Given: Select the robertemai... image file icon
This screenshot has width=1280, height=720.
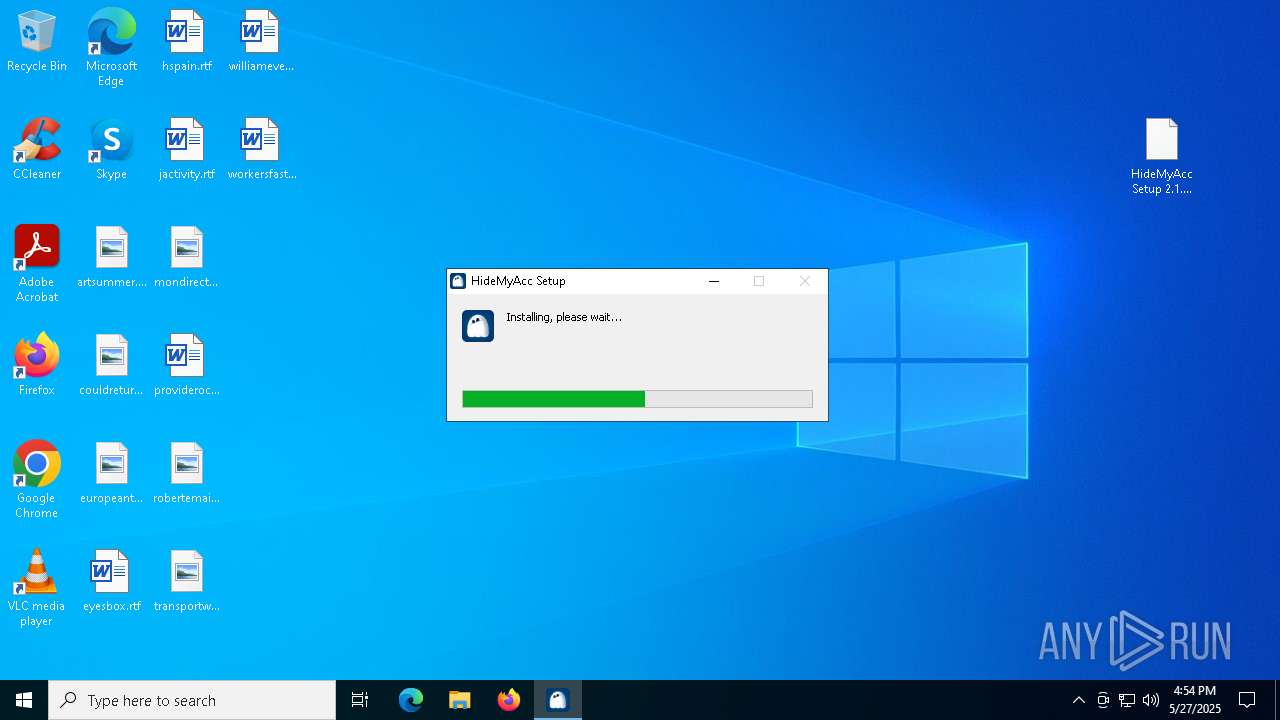Looking at the screenshot, I should click(x=186, y=473).
